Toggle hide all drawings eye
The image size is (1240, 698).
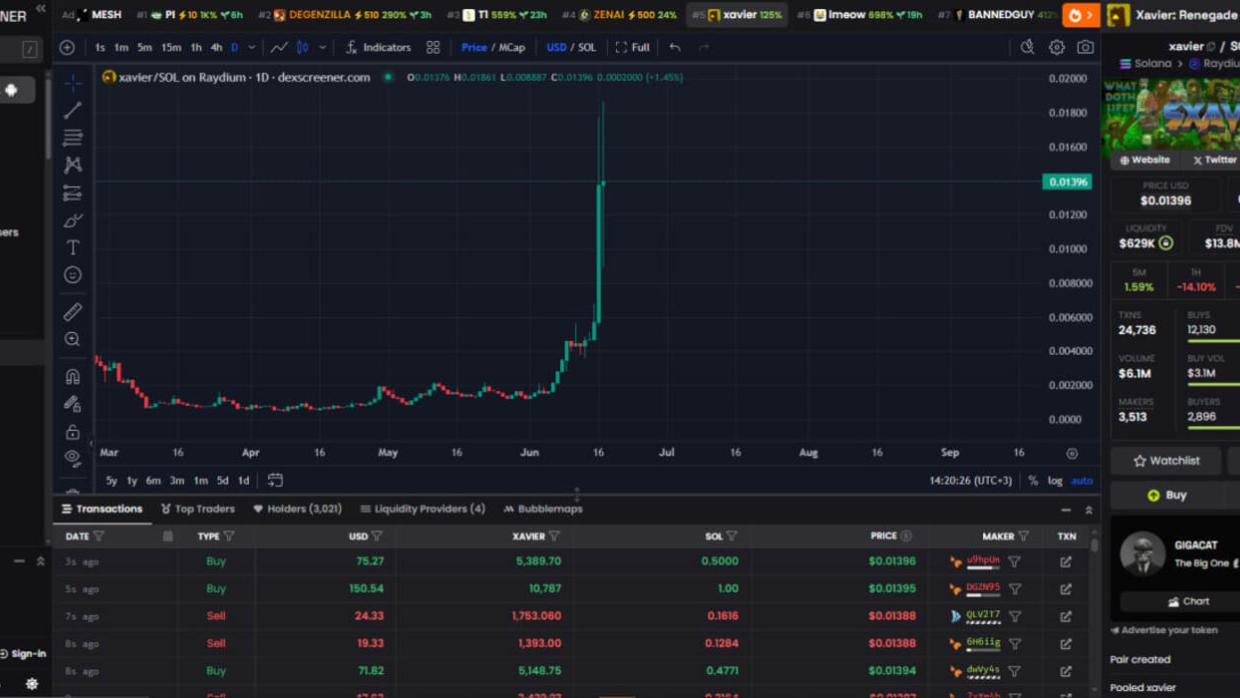pyautogui.click(x=72, y=459)
